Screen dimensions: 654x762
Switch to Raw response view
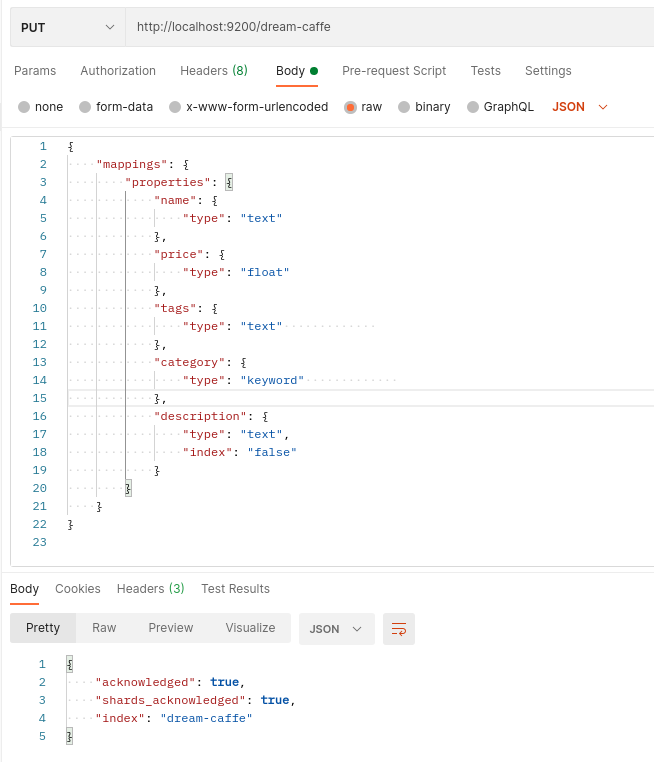tap(104, 628)
